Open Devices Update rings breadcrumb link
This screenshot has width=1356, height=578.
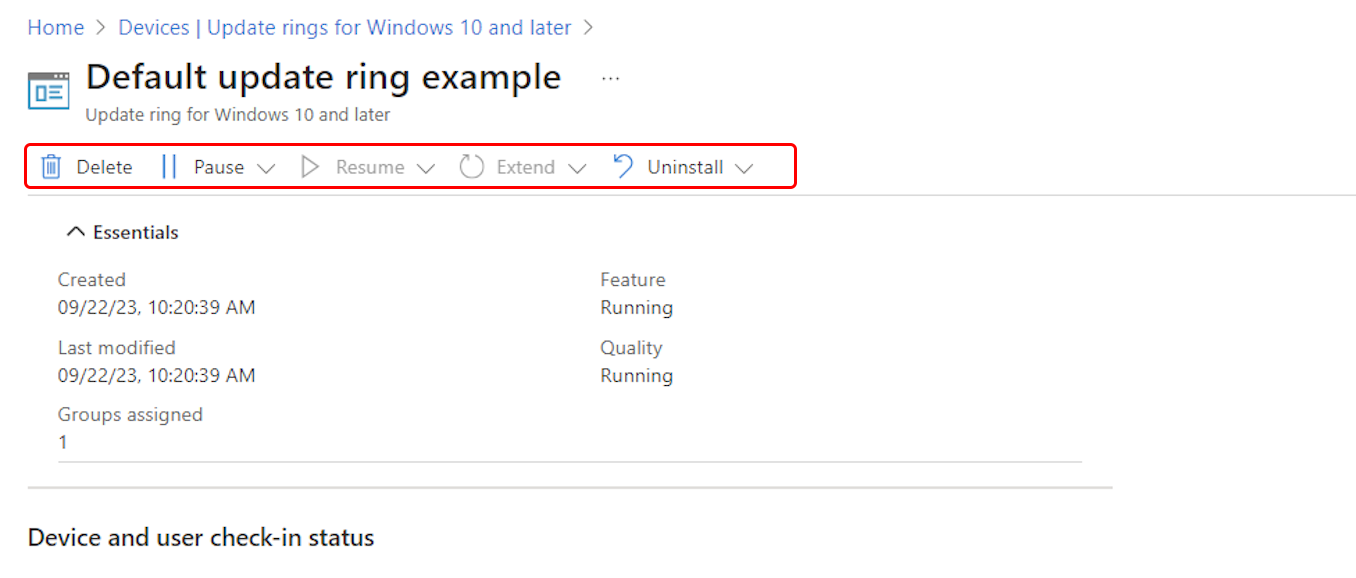345,28
